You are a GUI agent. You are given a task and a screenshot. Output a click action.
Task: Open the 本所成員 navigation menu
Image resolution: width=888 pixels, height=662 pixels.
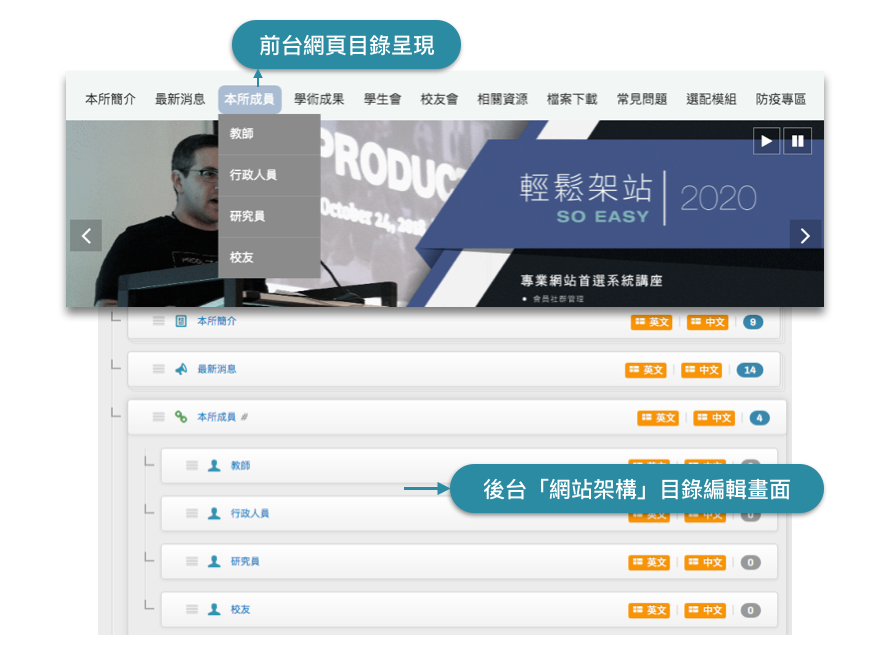click(x=249, y=99)
